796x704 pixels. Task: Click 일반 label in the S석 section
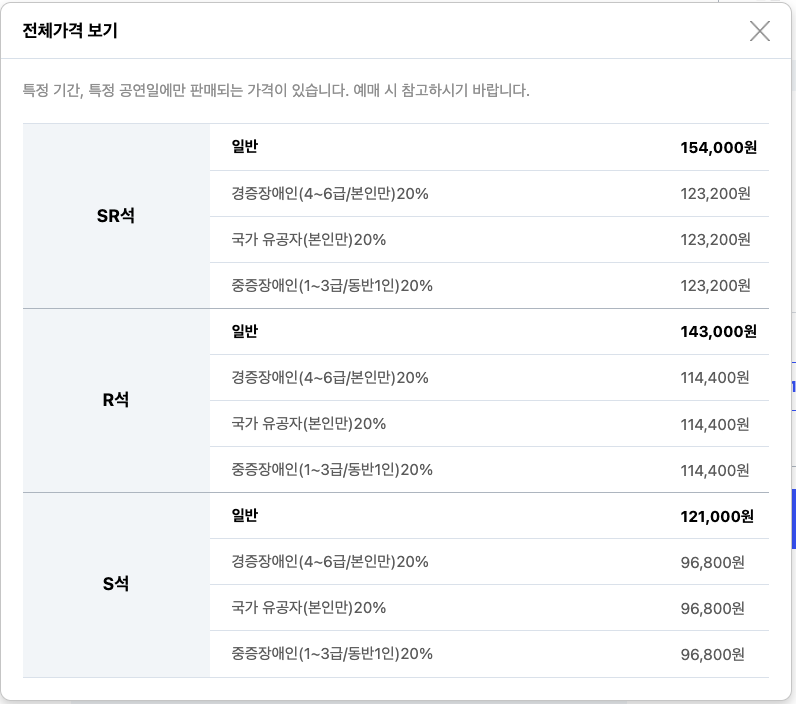(x=245, y=515)
